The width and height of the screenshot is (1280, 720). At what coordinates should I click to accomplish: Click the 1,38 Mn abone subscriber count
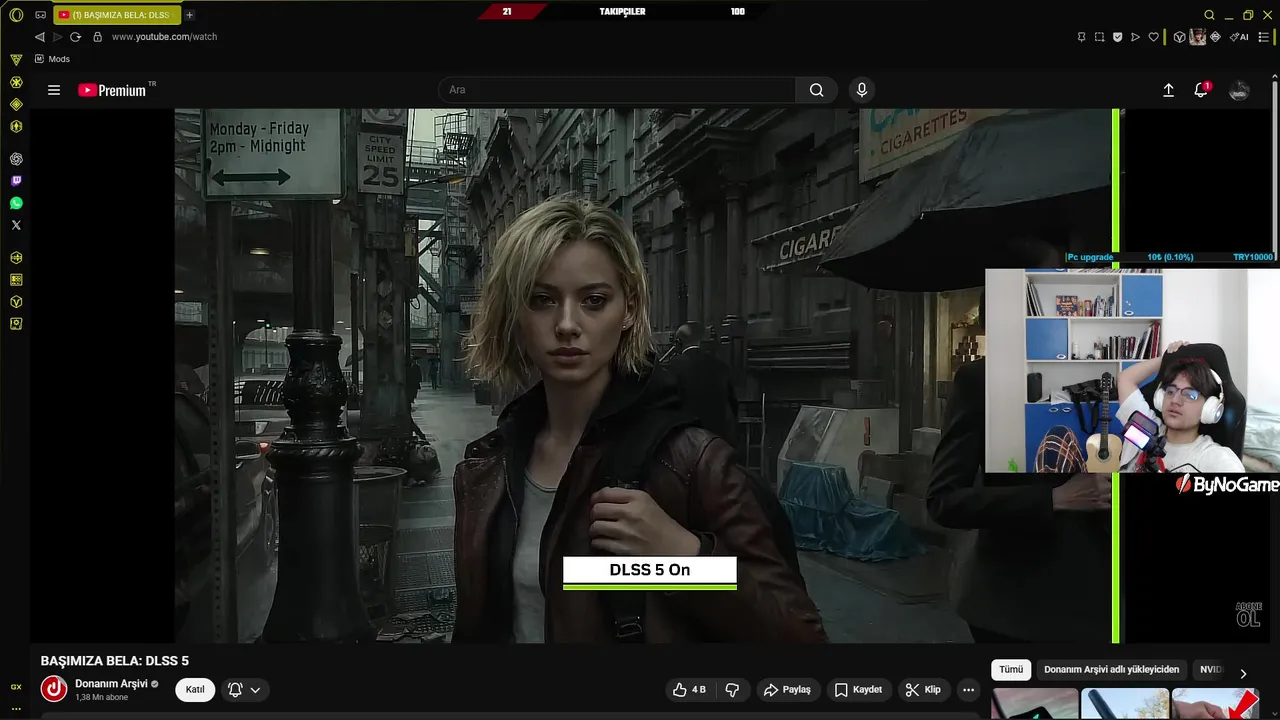click(x=101, y=697)
